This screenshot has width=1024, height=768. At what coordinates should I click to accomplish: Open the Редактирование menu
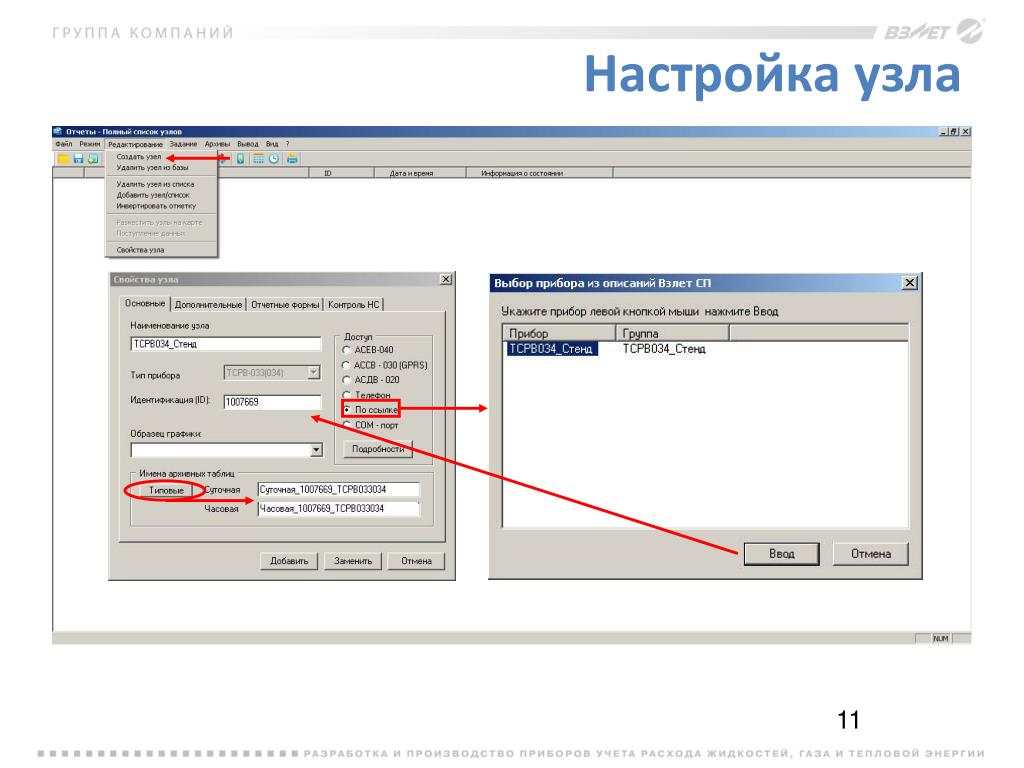coord(135,144)
